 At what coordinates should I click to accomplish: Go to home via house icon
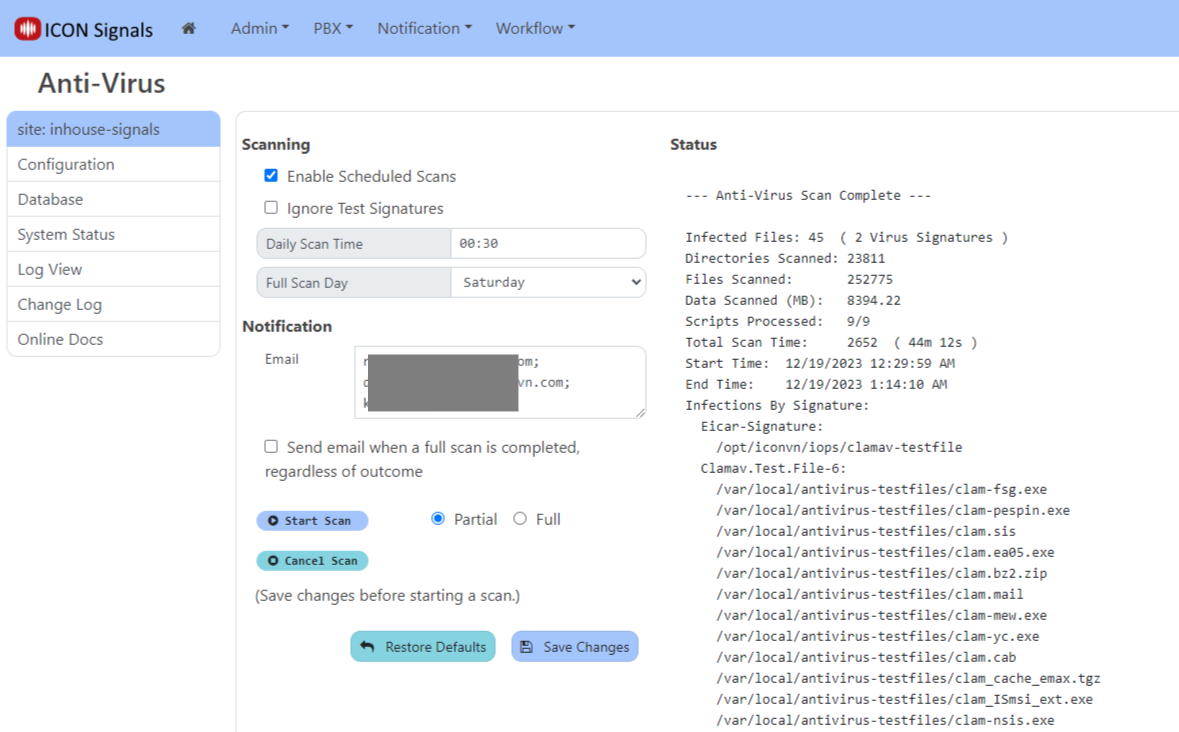pos(188,29)
